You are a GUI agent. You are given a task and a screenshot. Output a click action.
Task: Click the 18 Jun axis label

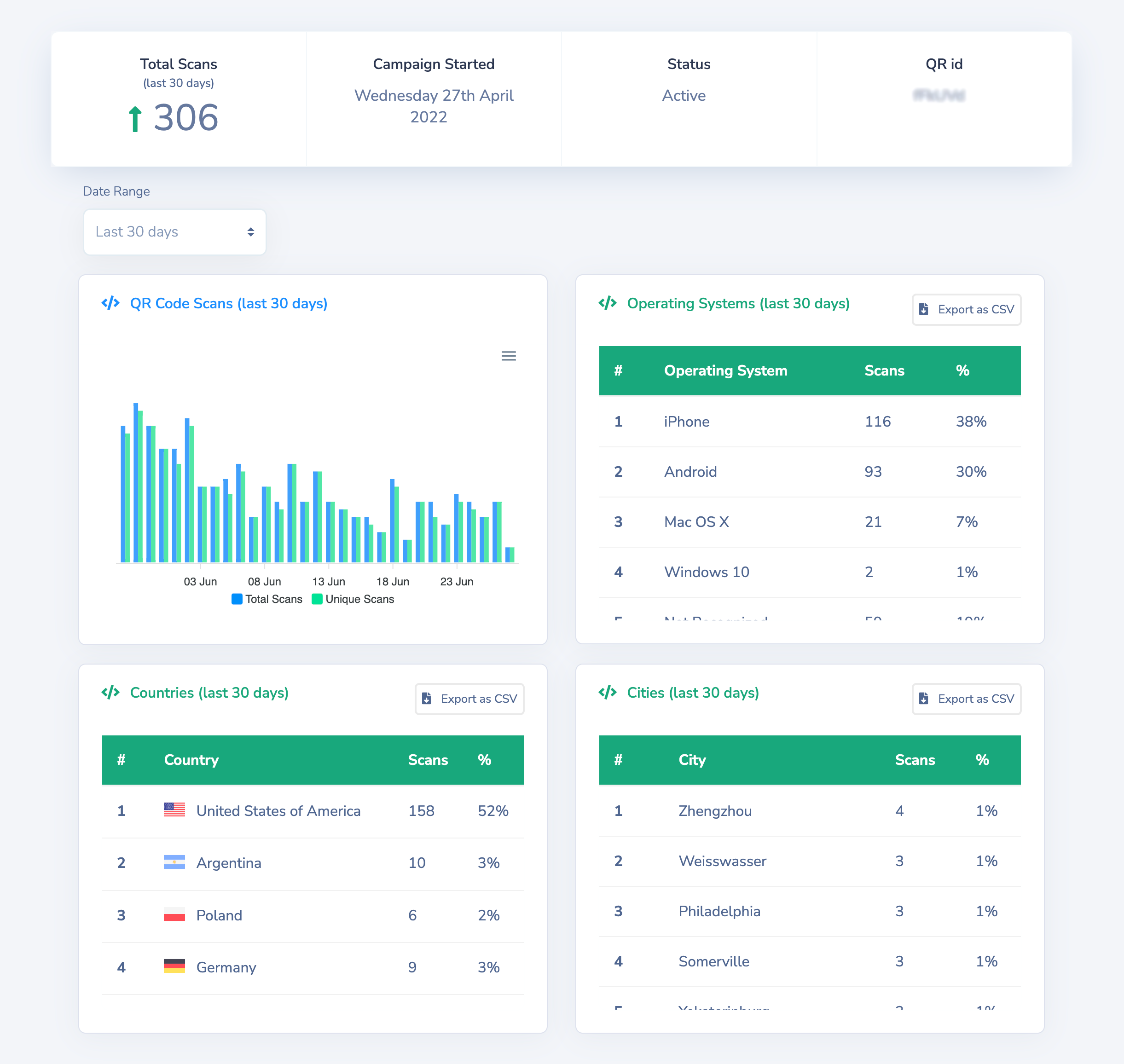point(393,581)
